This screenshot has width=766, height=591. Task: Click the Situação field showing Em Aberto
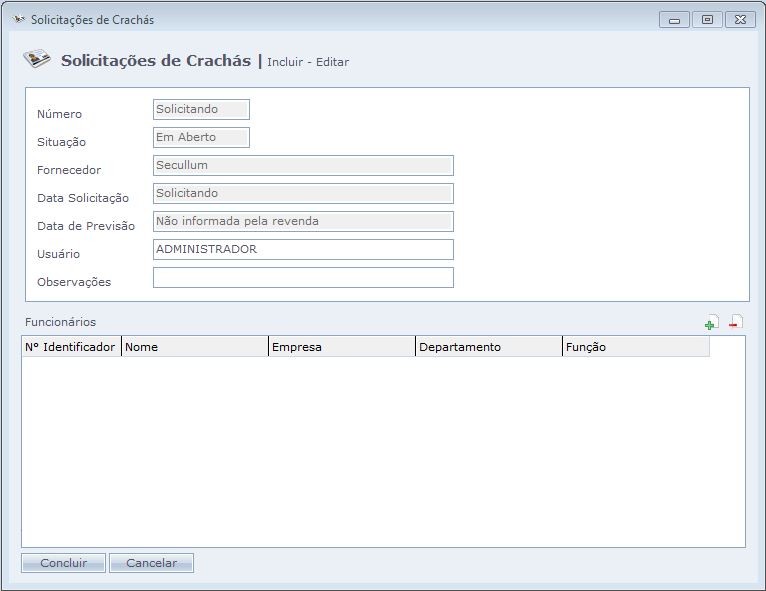click(x=201, y=138)
